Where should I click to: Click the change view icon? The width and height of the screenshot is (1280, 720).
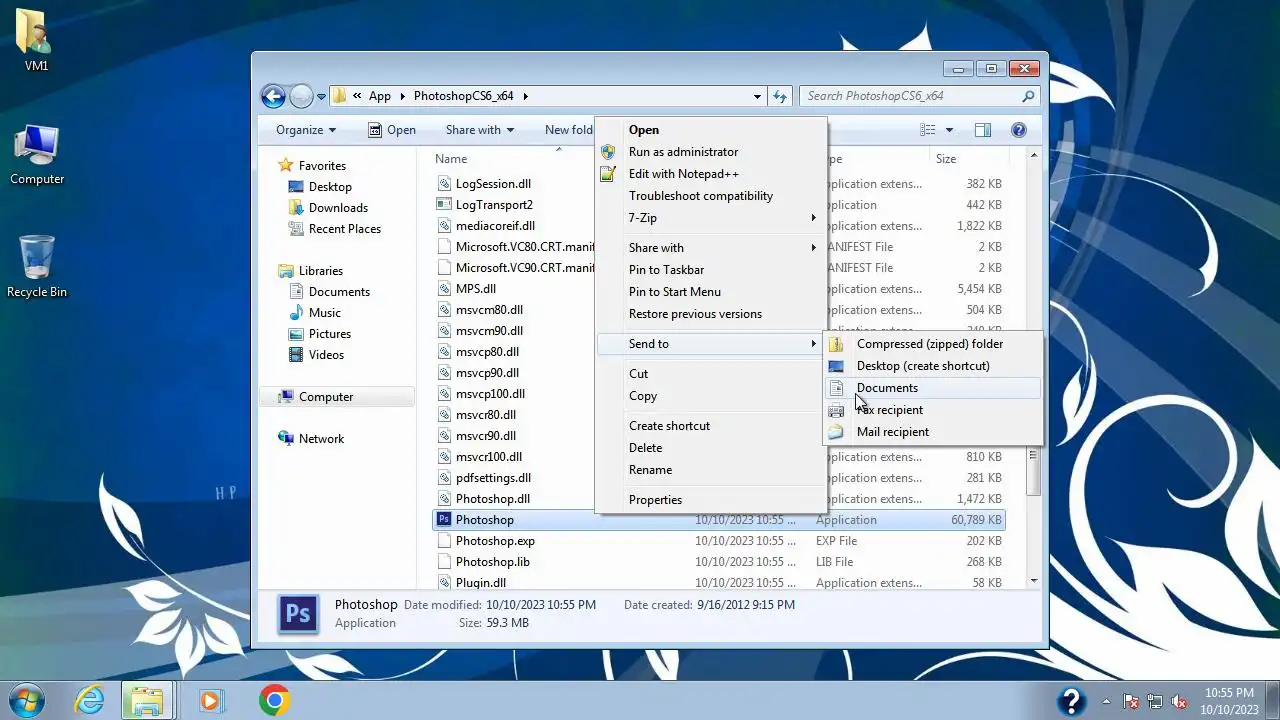tap(928, 130)
